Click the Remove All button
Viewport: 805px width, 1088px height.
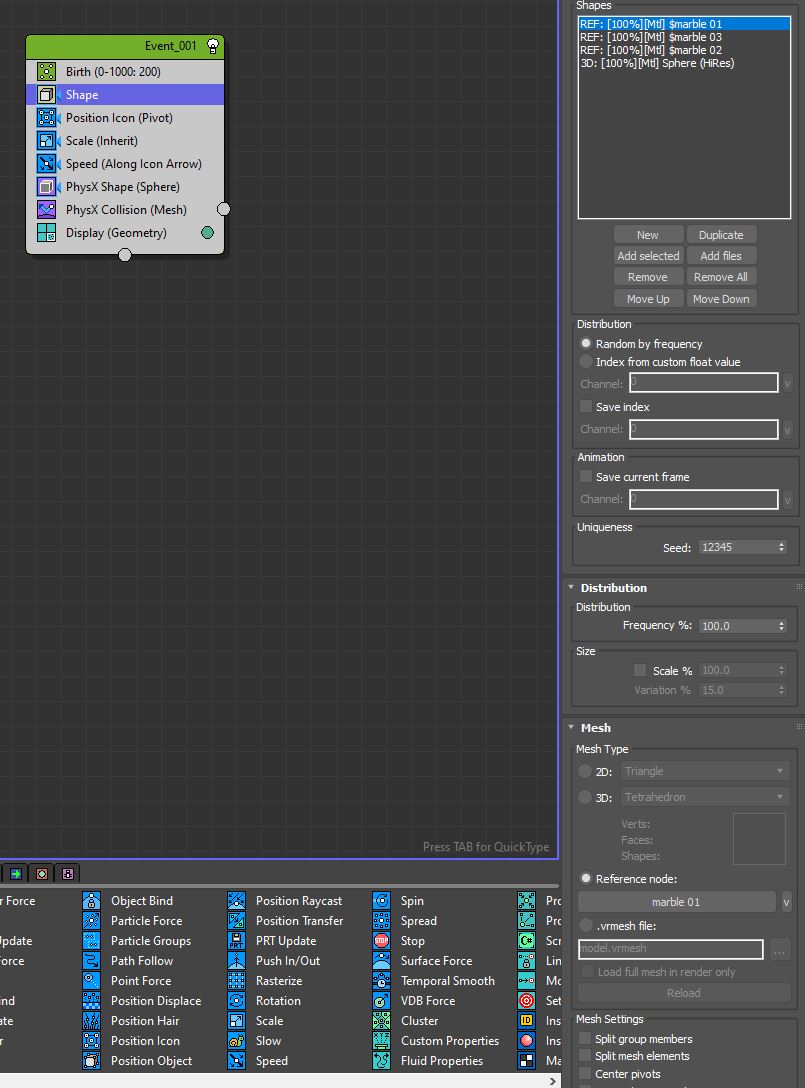click(720, 277)
